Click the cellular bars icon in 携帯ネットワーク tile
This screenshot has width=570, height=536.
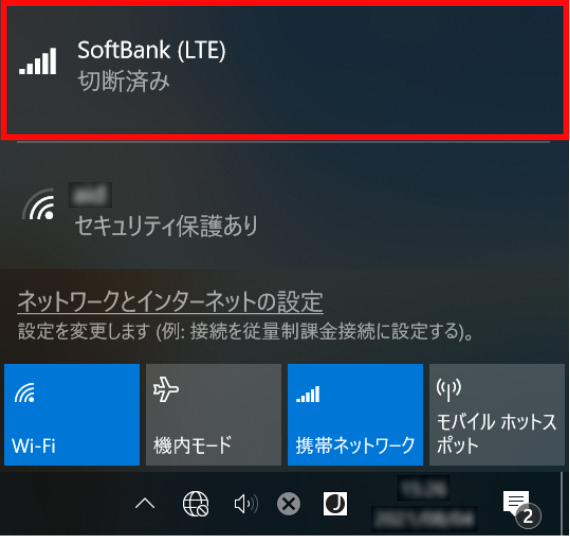click(308, 394)
